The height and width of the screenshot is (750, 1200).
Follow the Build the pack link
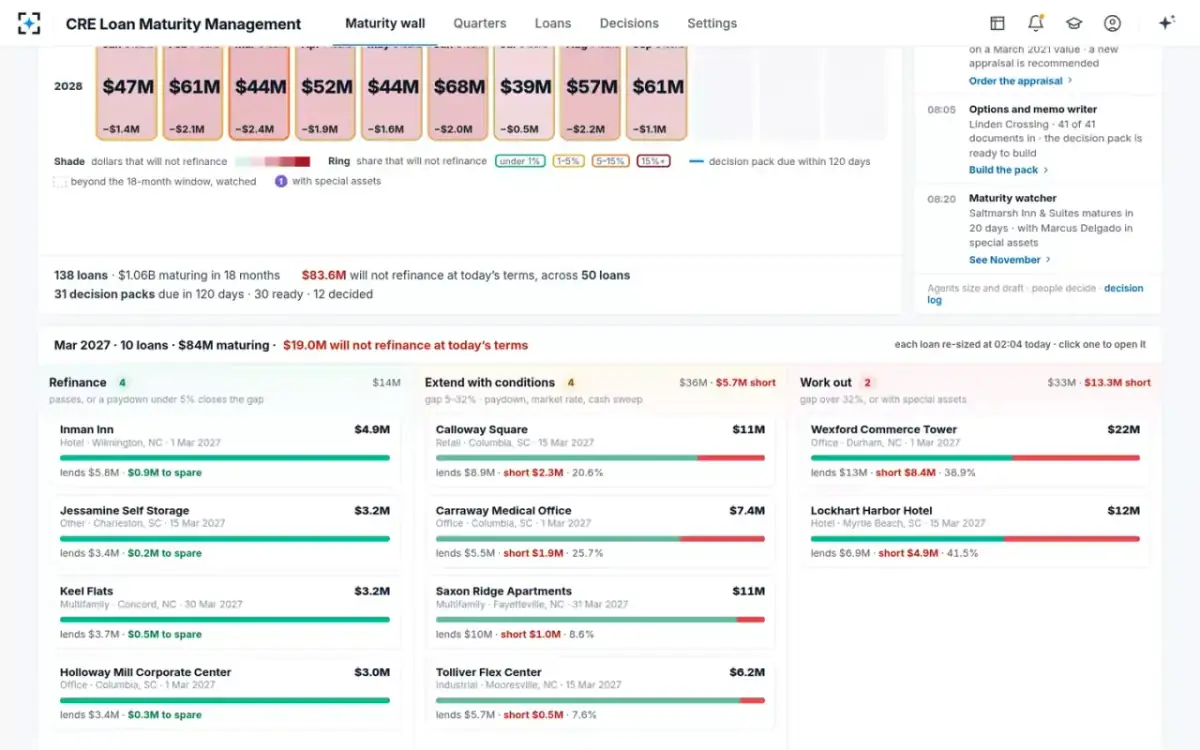tap(1008, 170)
